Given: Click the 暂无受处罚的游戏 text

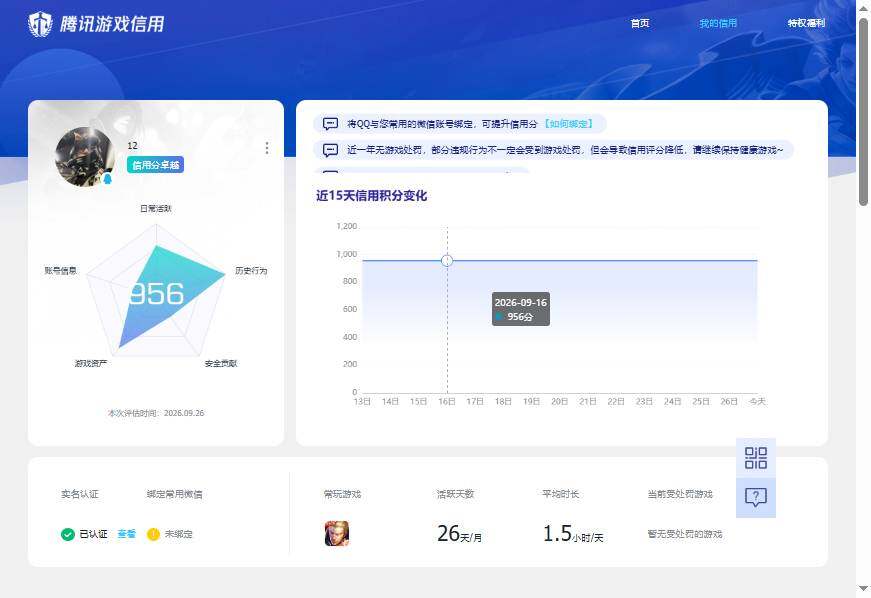Looking at the screenshot, I should pos(685,534).
